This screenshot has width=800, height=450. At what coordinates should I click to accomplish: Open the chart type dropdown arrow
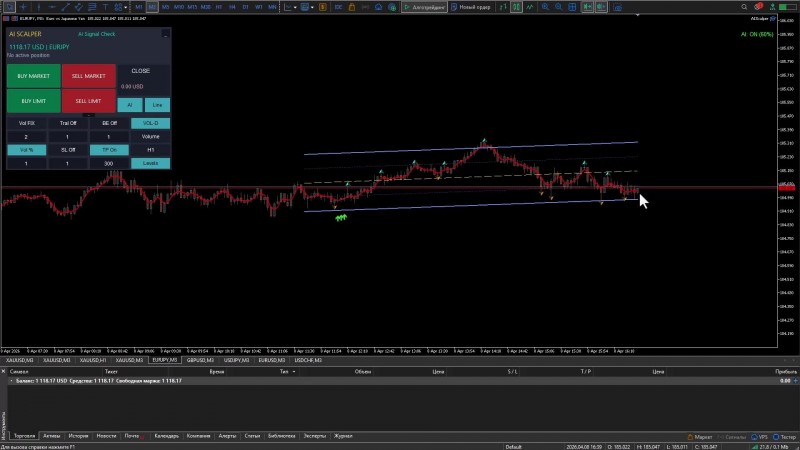click(295, 7)
